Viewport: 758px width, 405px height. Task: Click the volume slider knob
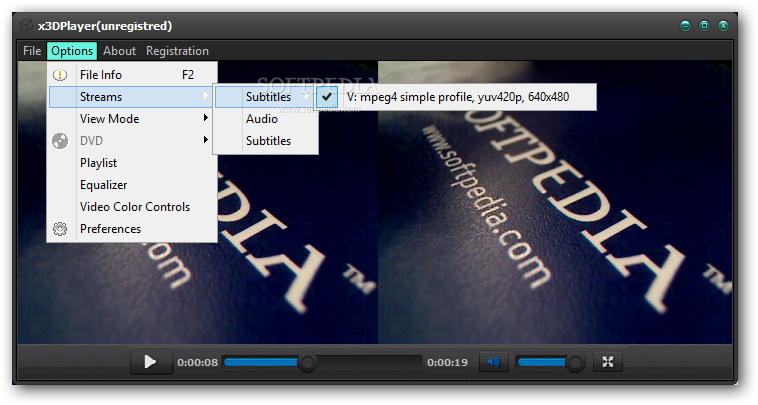pyautogui.click(x=575, y=362)
